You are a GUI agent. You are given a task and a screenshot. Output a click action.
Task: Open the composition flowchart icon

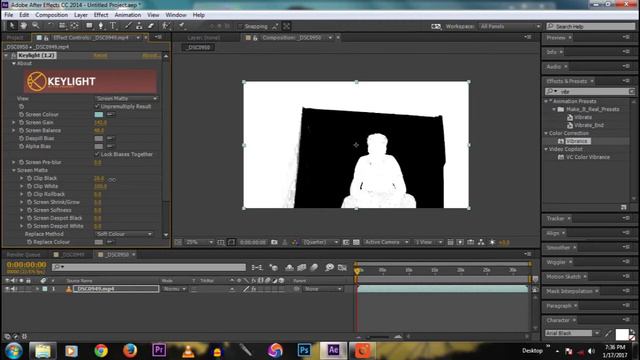pos(481,242)
